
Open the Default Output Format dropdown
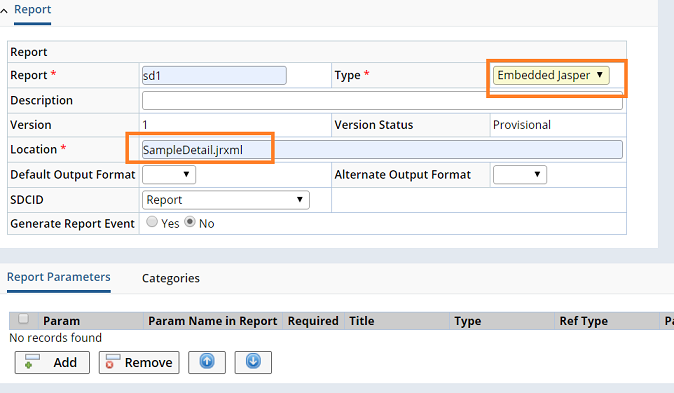point(168,175)
